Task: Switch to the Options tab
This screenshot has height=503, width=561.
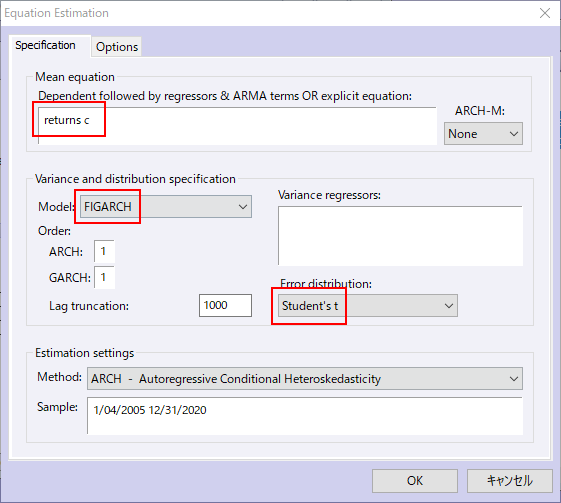Action: point(117,47)
